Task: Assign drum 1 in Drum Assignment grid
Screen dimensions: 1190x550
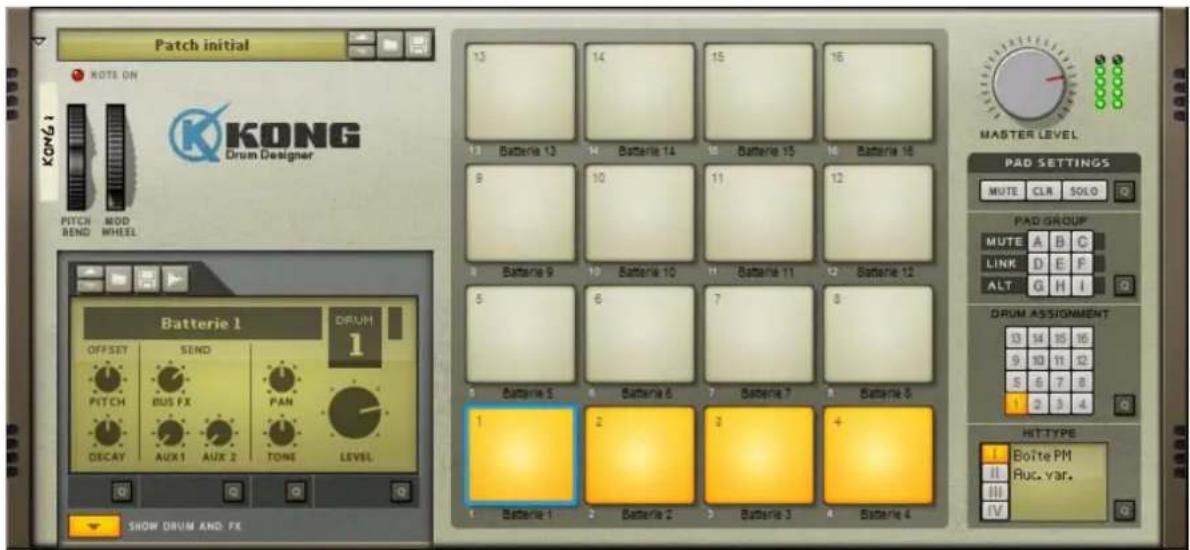Action: point(1016,404)
